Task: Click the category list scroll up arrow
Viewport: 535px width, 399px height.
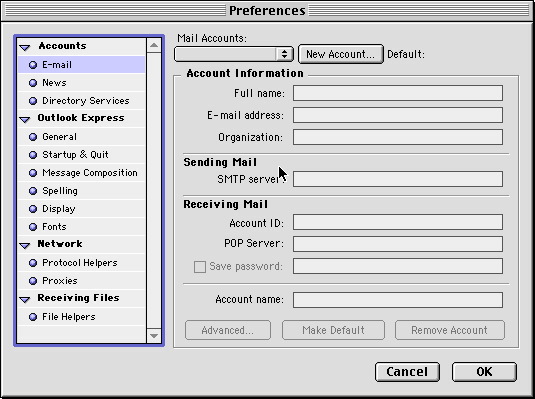Action: [x=154, y=45]
